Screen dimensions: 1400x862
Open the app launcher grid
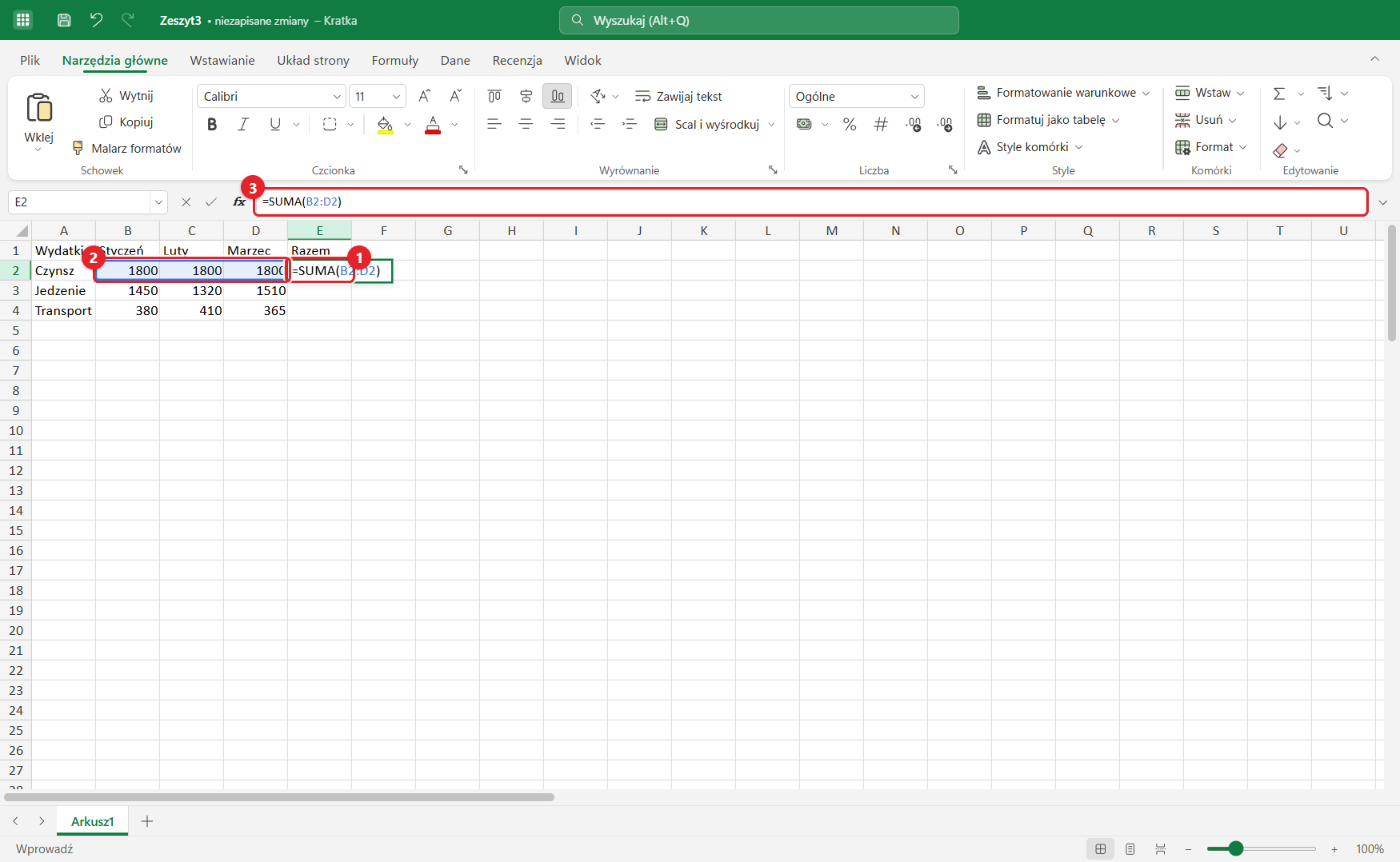pyautogui.click(x=23, y=20)
